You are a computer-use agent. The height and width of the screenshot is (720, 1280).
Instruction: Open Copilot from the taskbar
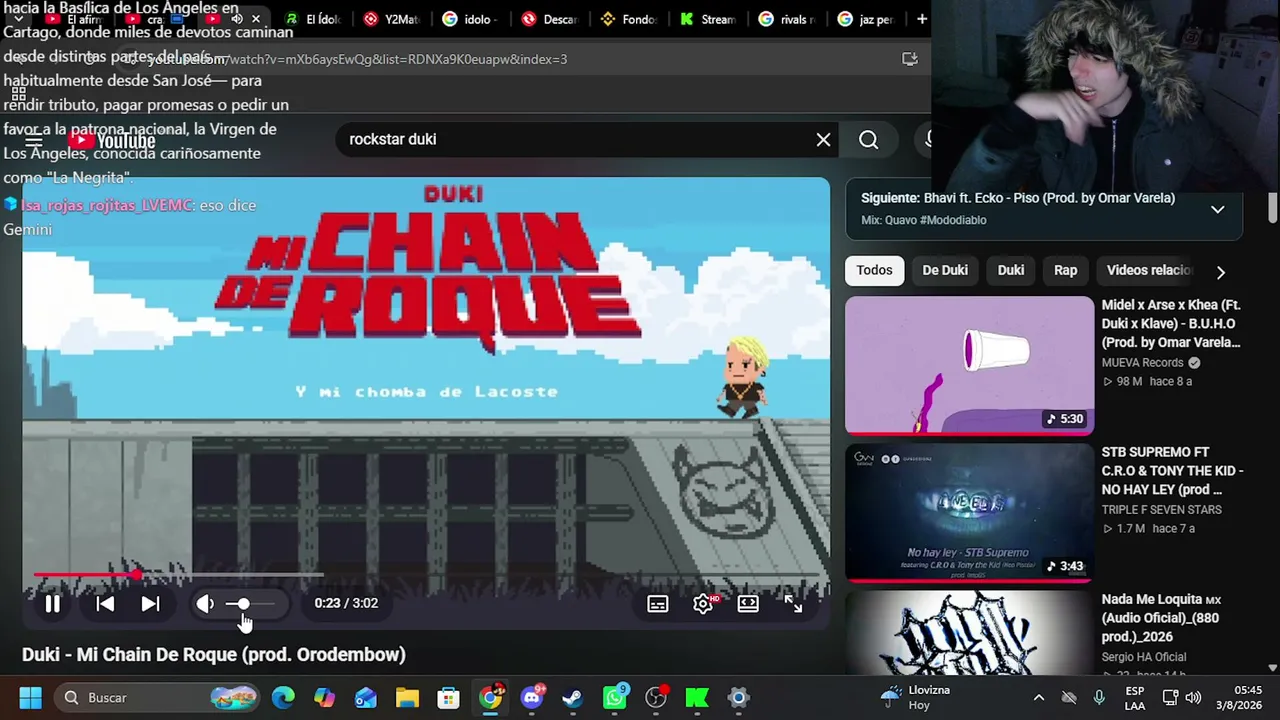pyautogui.click(x=324, y=698)
